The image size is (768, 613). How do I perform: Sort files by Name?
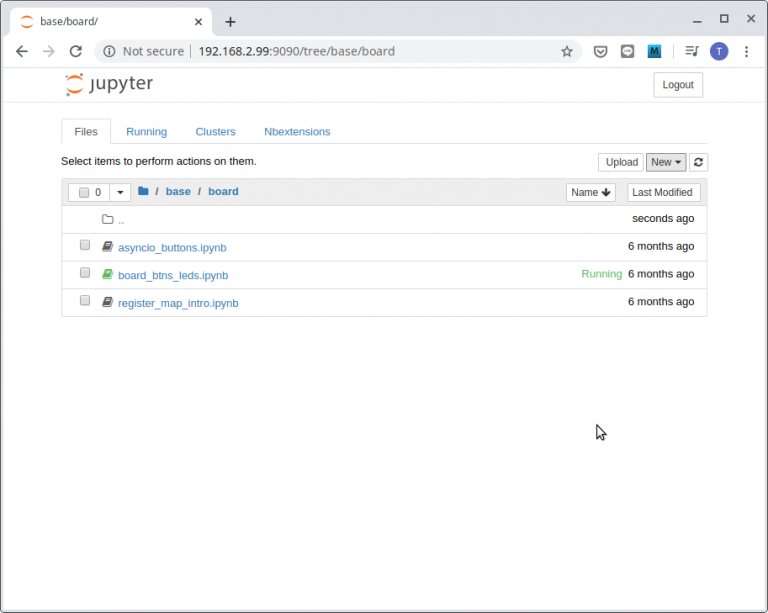(x=590, y=192)
